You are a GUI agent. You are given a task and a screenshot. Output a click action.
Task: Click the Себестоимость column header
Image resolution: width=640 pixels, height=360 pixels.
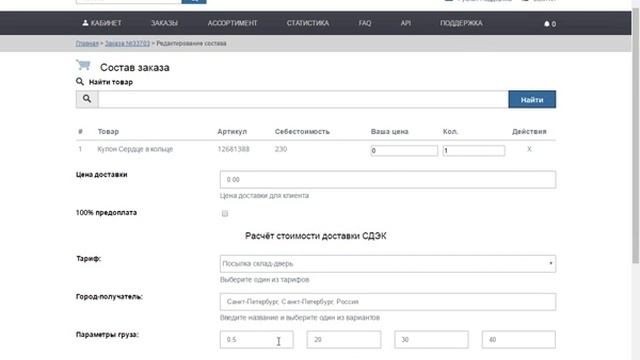[x=302, y=131]
